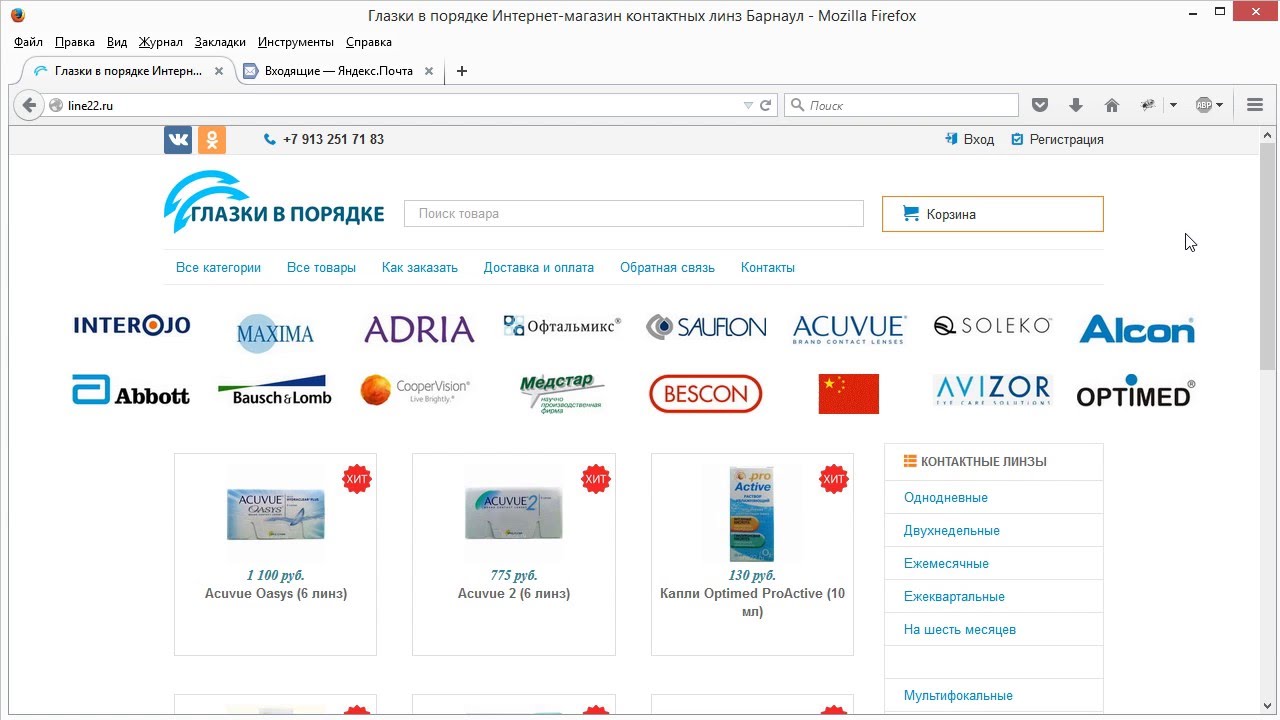This screenshot has height=720, width=1280.
Task: Click the Поиск товара search field
Action: tap(634, 213)
